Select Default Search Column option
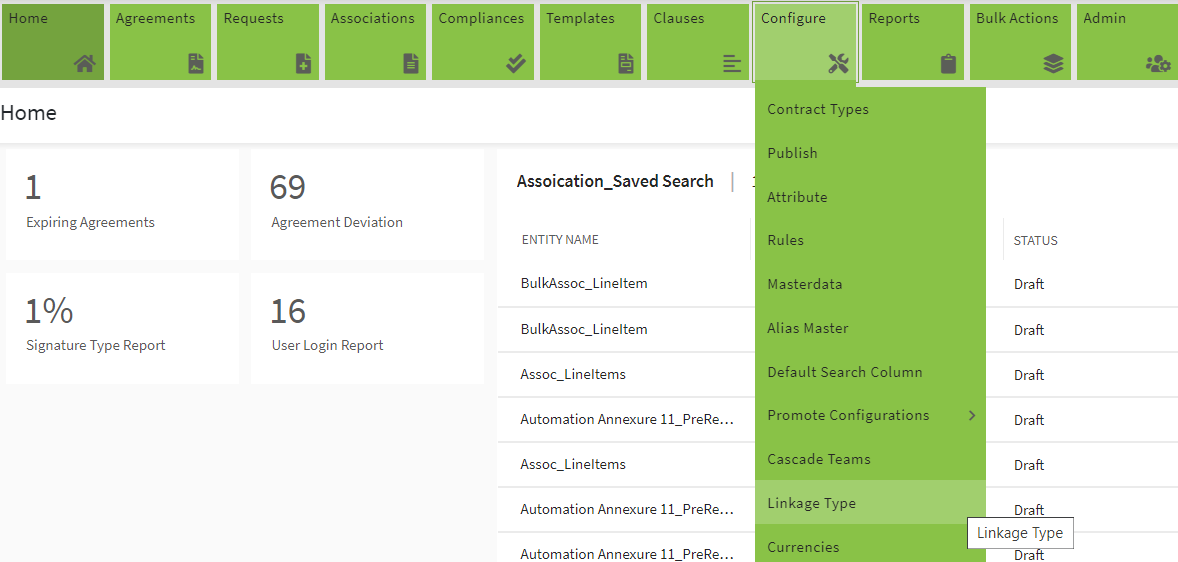The image size is (1178, 562). (844, 372)
